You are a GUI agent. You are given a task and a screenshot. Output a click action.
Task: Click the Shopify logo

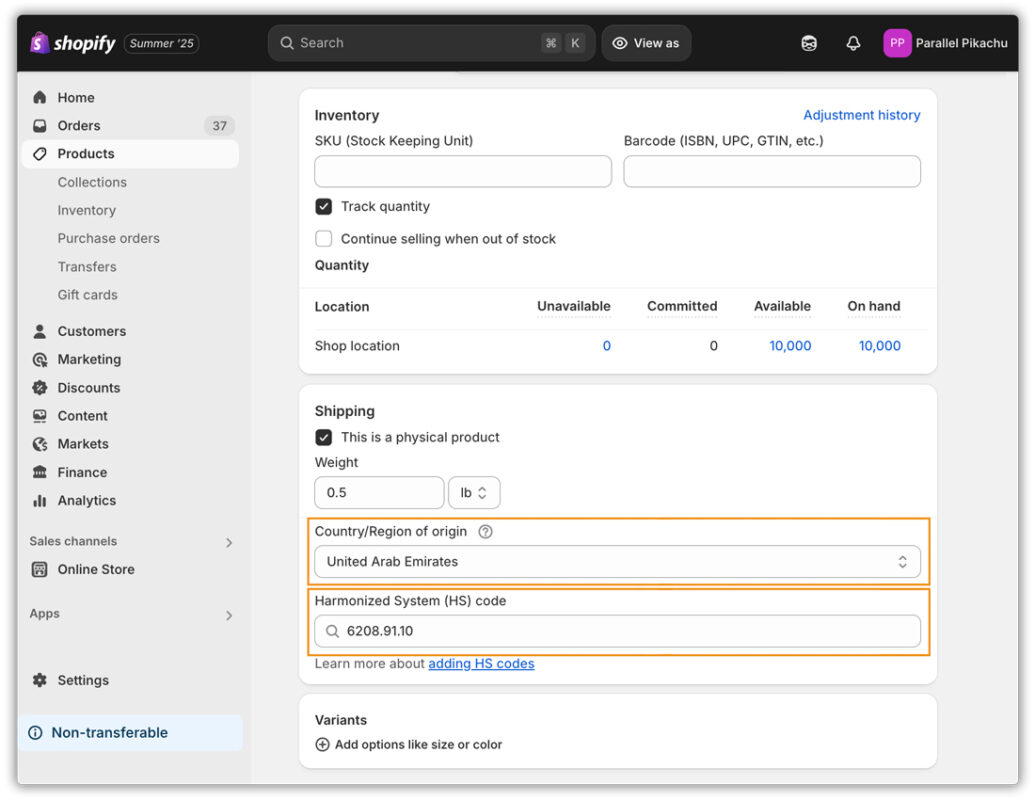point(73,43)
